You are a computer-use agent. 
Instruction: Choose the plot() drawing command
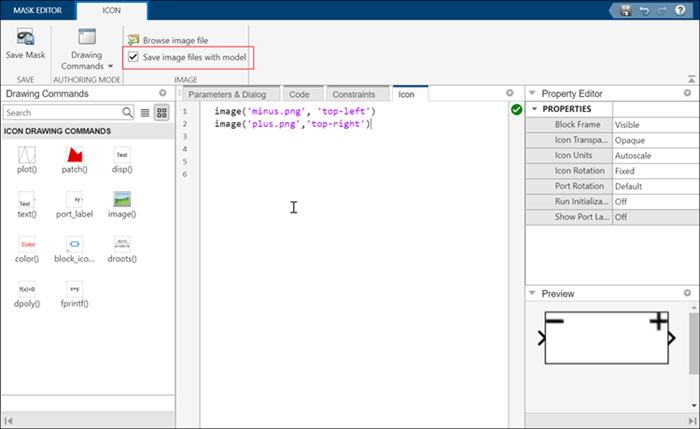pos(27,154)
